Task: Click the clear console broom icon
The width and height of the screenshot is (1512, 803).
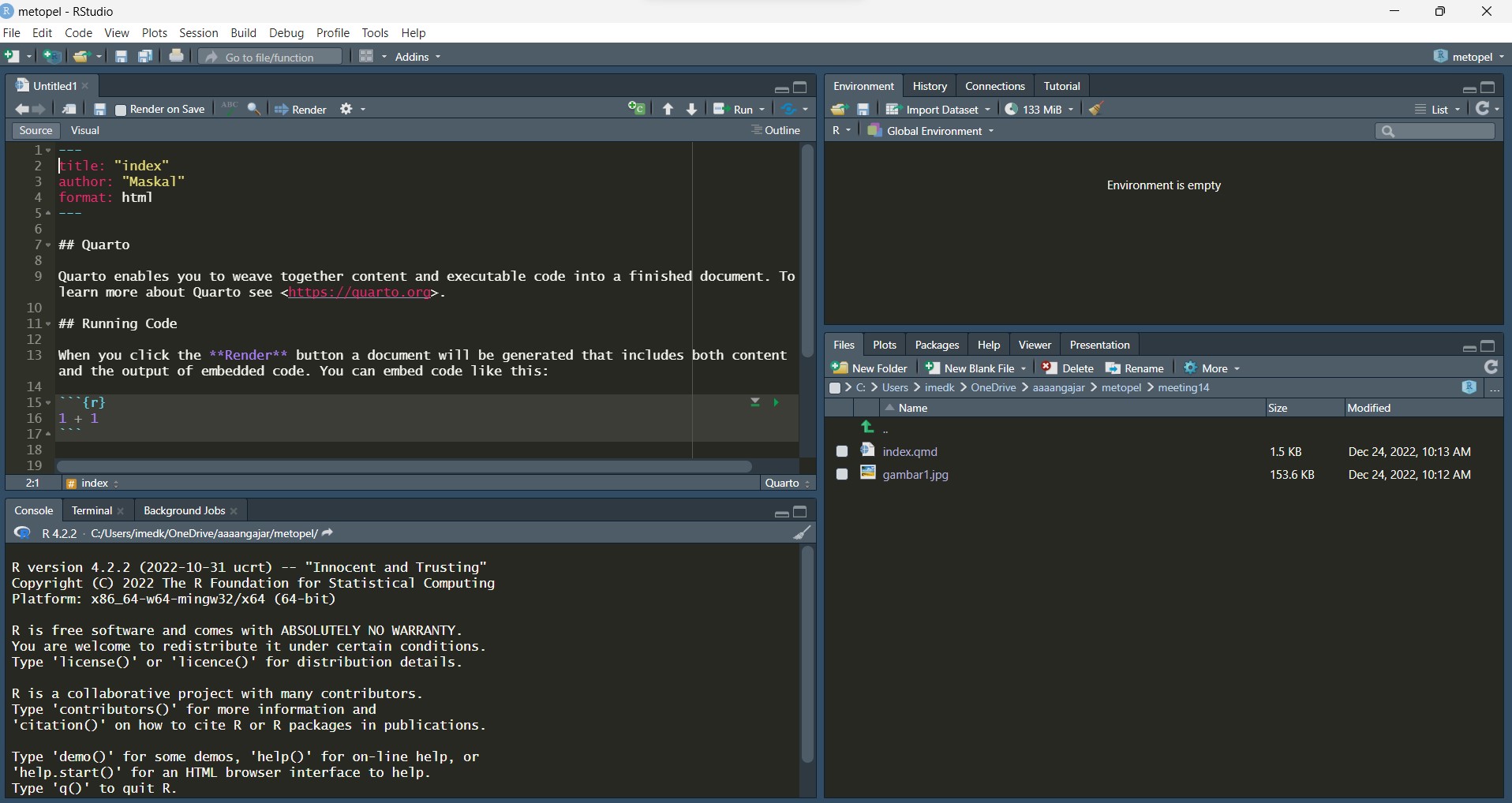Action: point(802,533)
